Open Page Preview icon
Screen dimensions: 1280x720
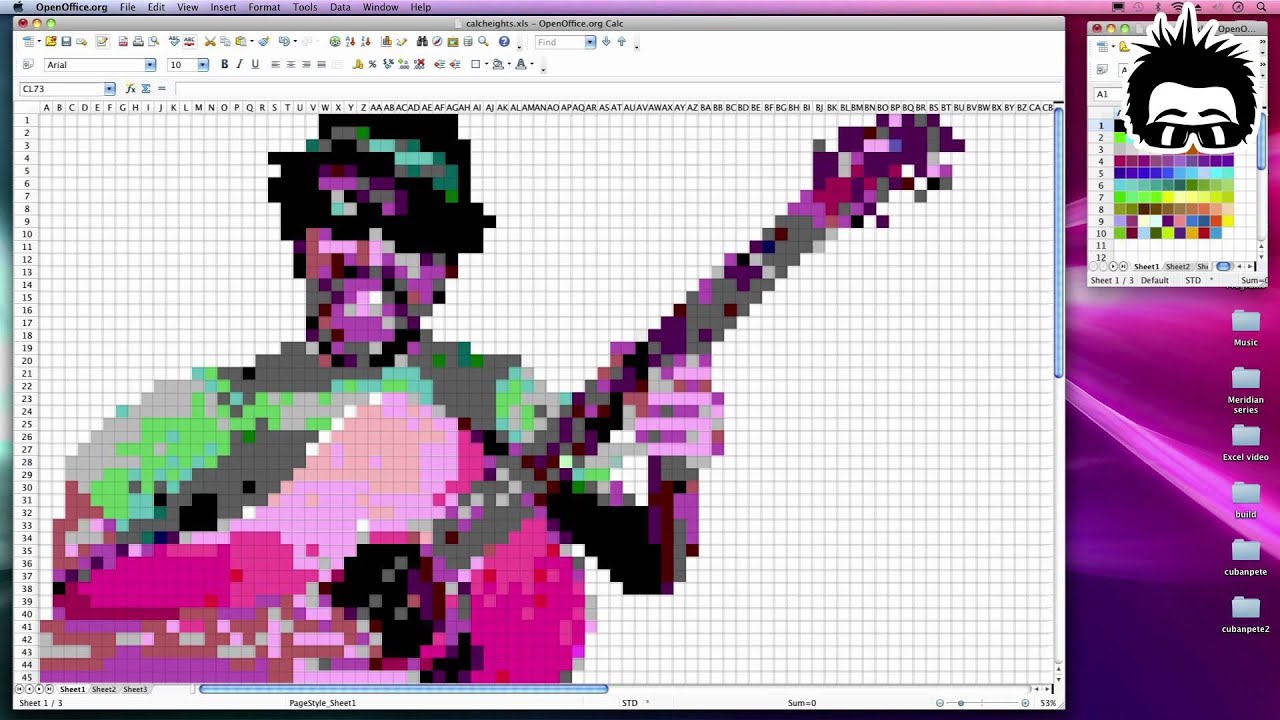coord(154,41)
